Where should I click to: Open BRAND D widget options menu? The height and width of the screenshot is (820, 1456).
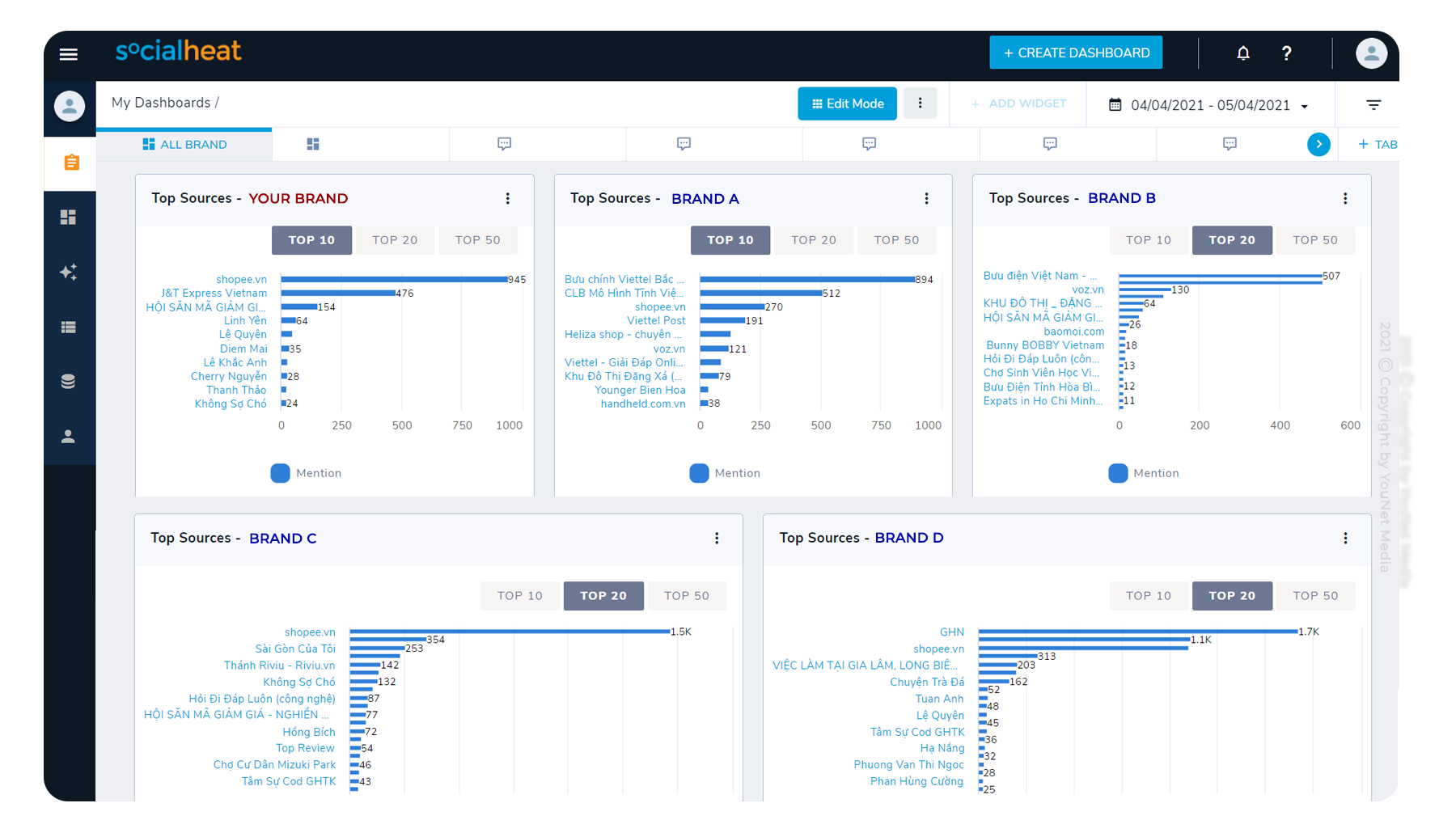[1345, 539]
